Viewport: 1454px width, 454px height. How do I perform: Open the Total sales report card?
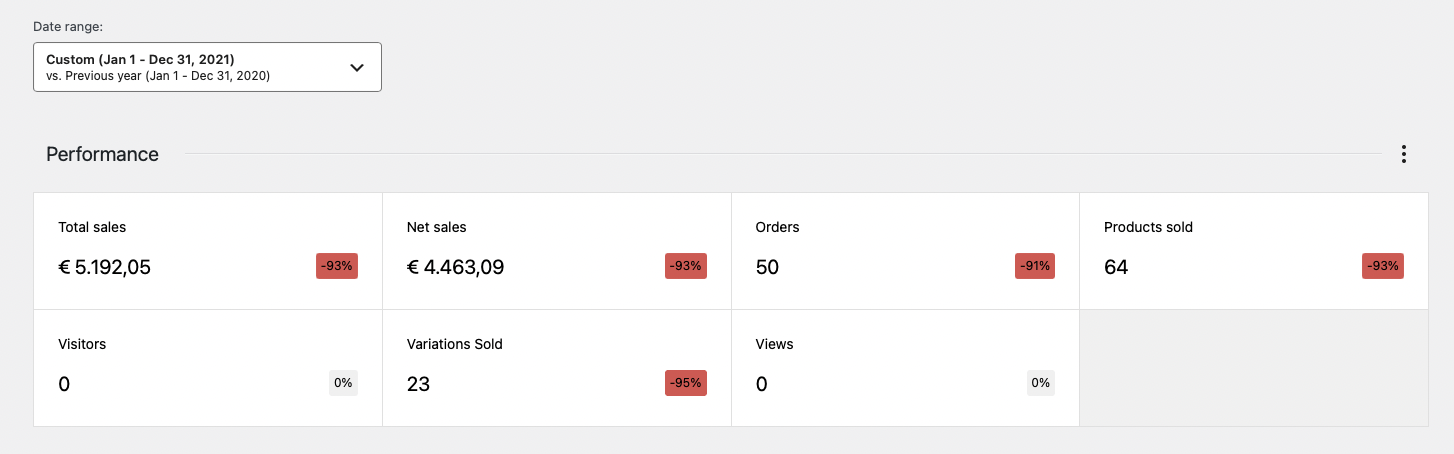(x=208, y=251)
